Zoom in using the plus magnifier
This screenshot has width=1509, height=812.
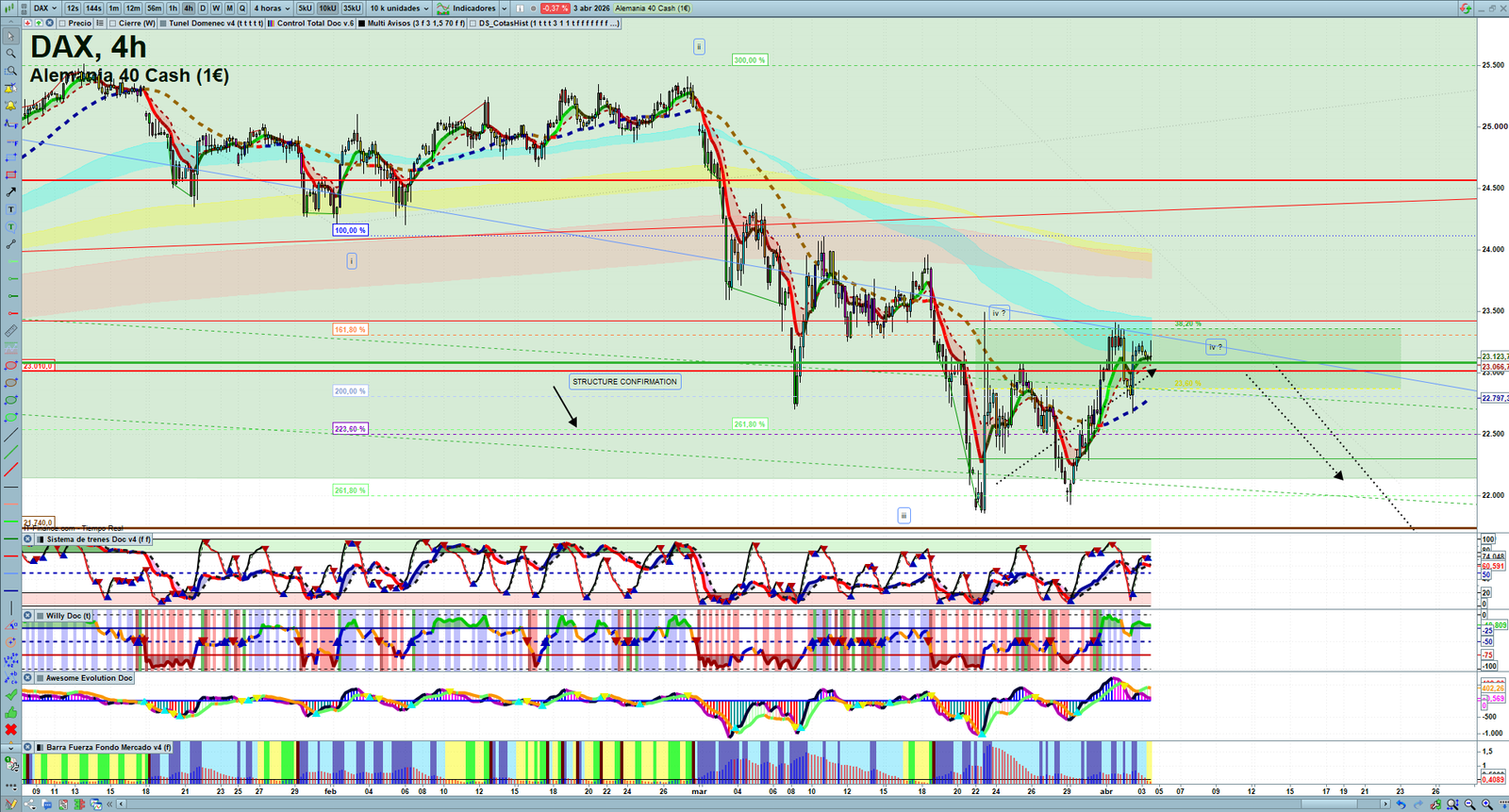1487,804
